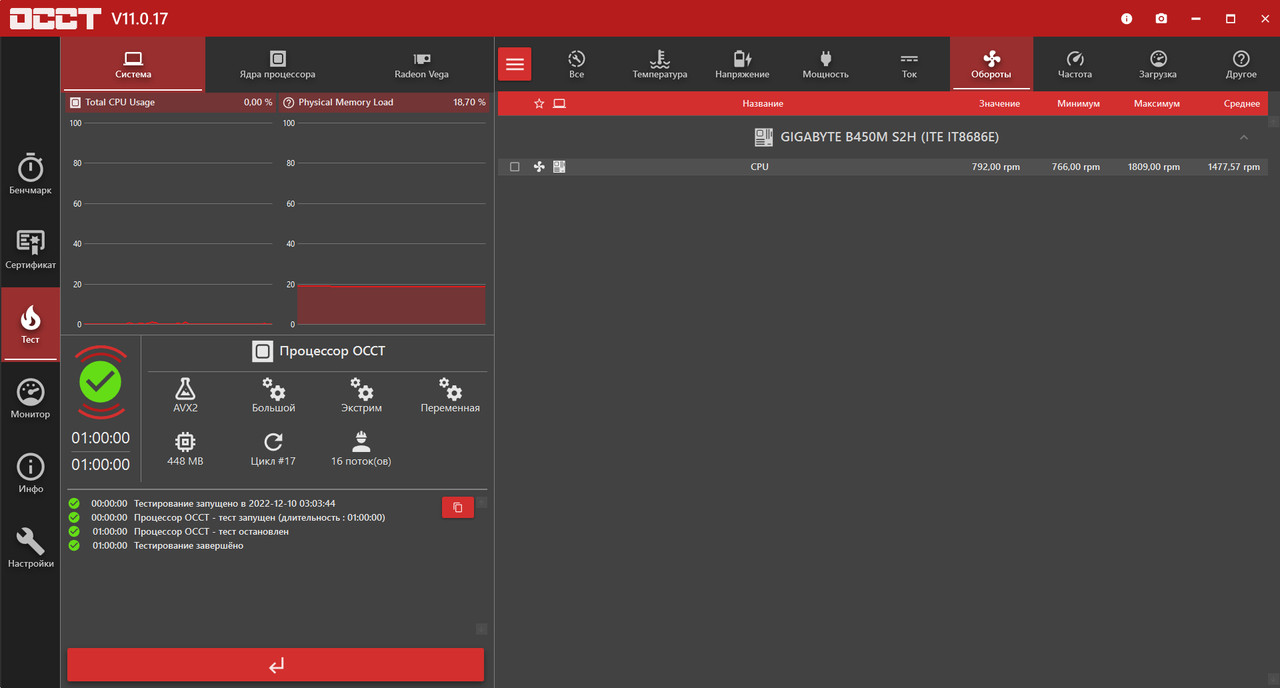Click the log scroll-up arrow
This screenshot has height=688, width=1280.
click(x=481, y=502)
